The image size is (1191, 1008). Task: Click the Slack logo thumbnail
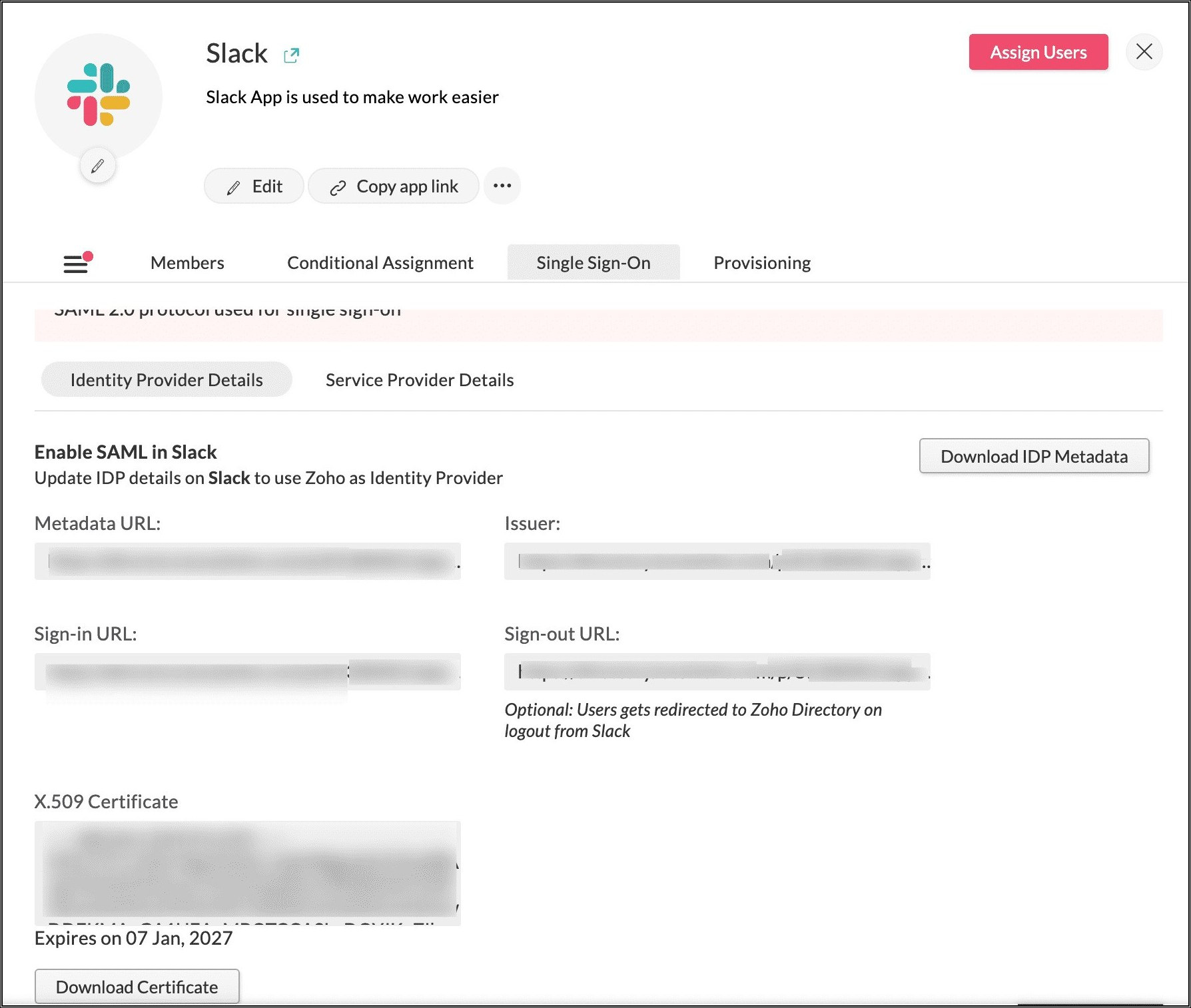pyautogui.click(x=99, y=95)
